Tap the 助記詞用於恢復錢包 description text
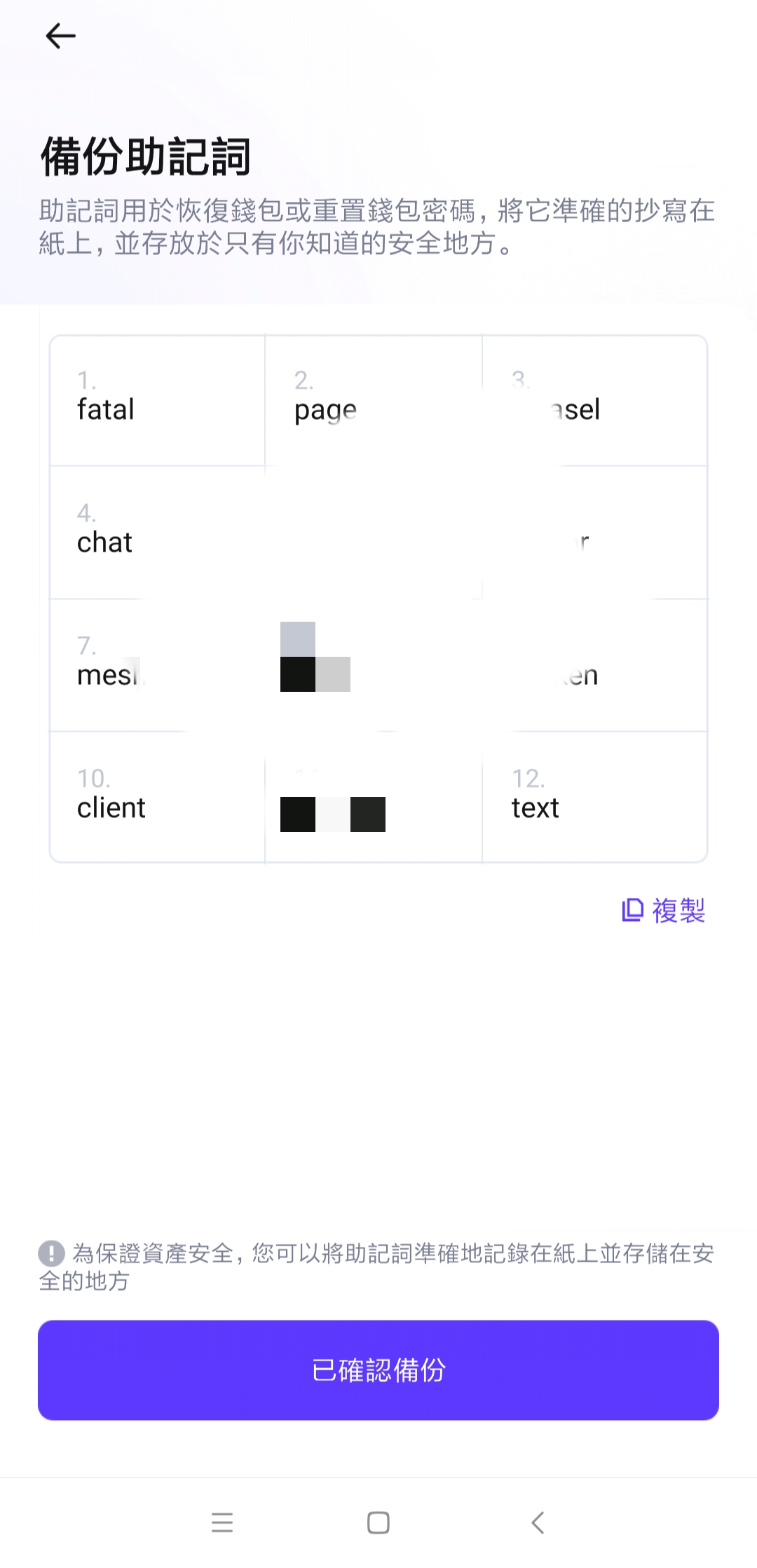757x1568 pixels. point(377,226)
